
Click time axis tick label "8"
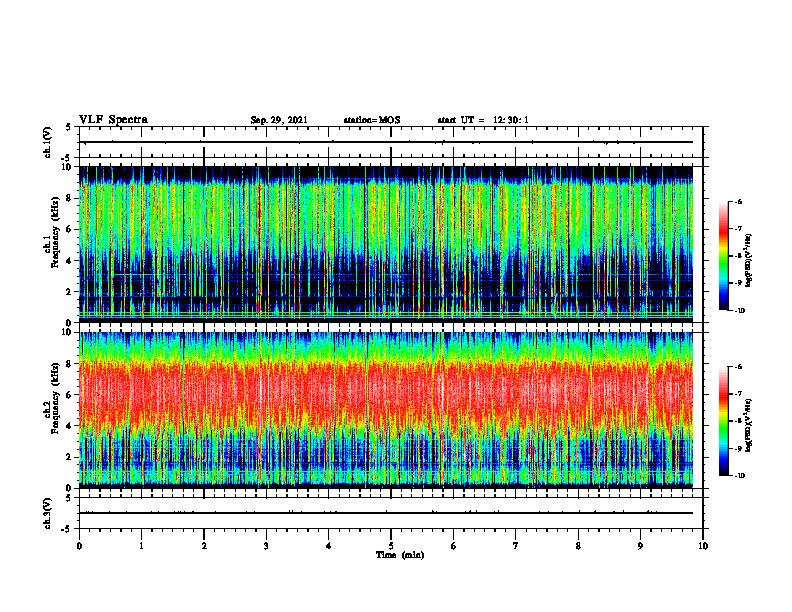coord(578,546)
